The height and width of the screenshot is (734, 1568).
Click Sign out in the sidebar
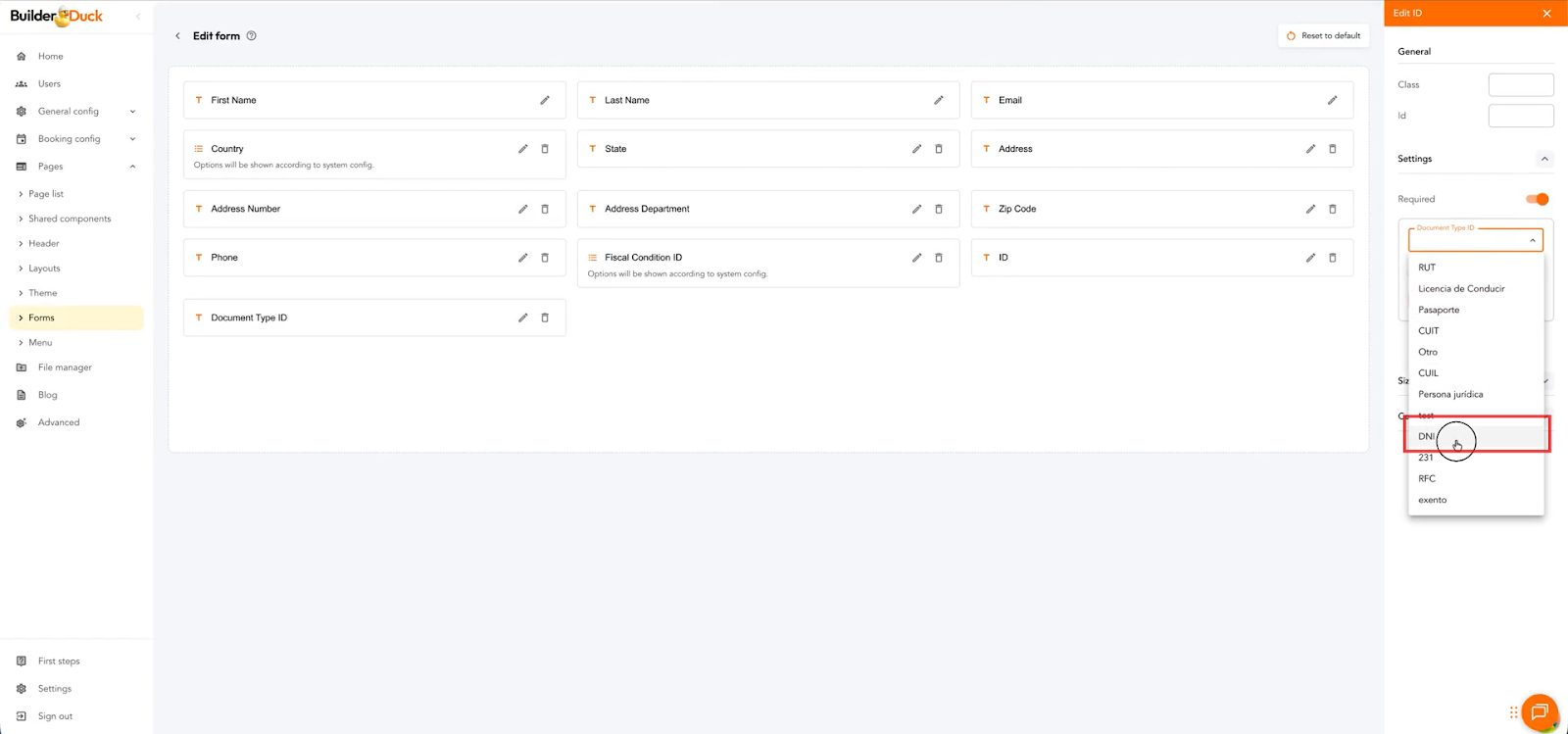pyautogui.click(x=55, y=716)
